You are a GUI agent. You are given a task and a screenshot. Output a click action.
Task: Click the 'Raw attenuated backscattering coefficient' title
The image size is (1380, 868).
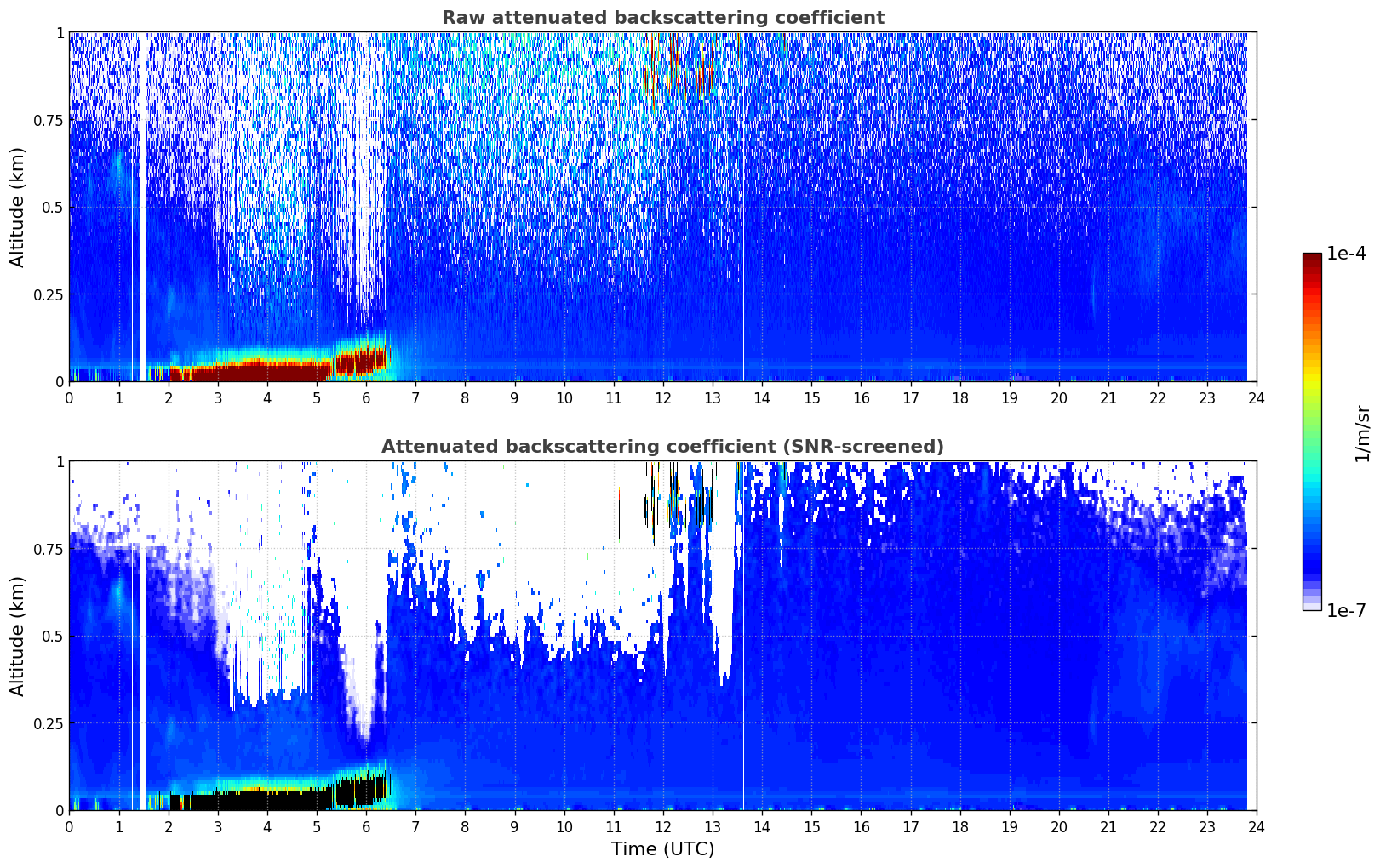(662, 18)
